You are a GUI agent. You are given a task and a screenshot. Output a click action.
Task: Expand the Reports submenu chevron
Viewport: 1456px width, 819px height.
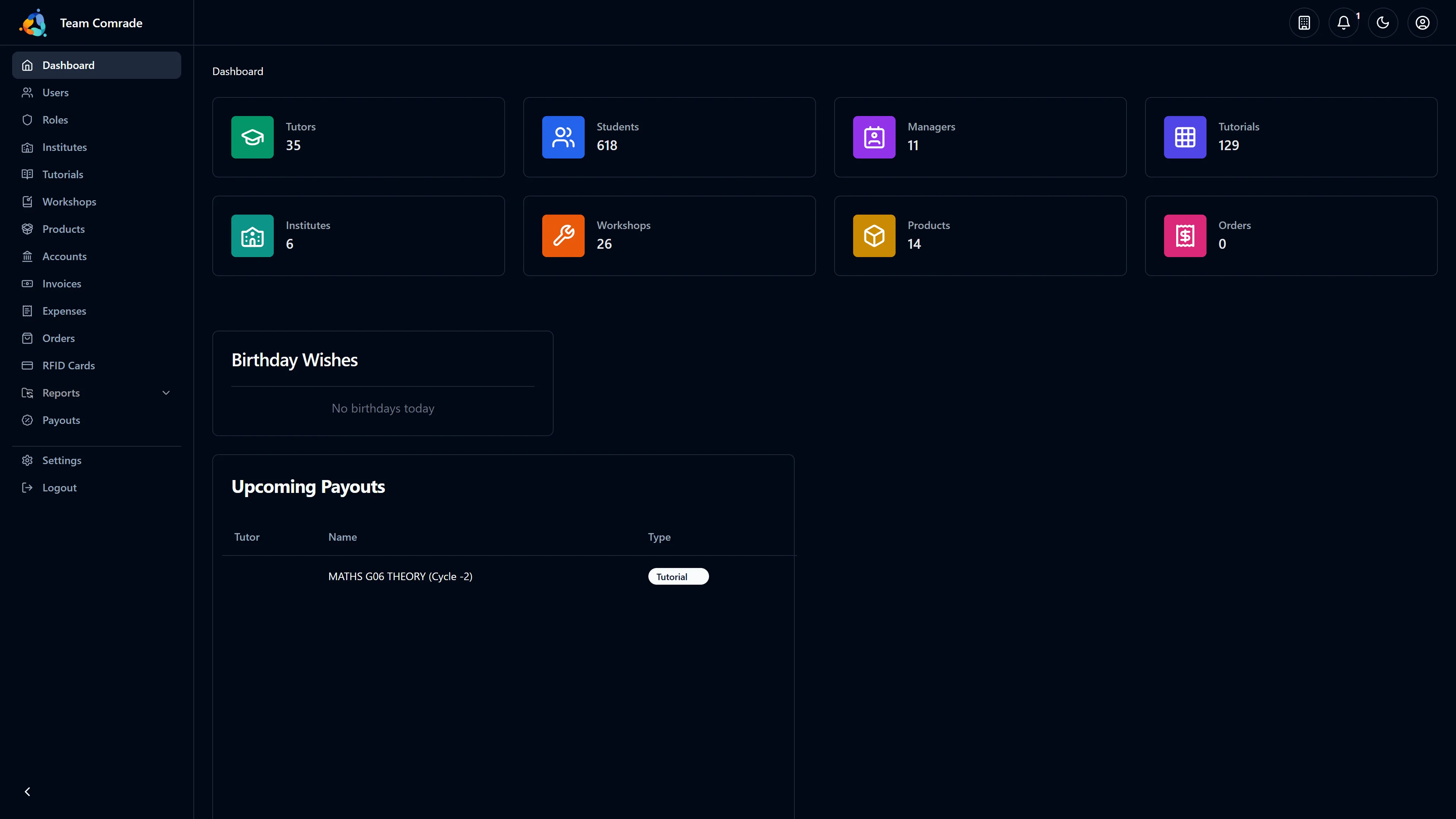166,393
